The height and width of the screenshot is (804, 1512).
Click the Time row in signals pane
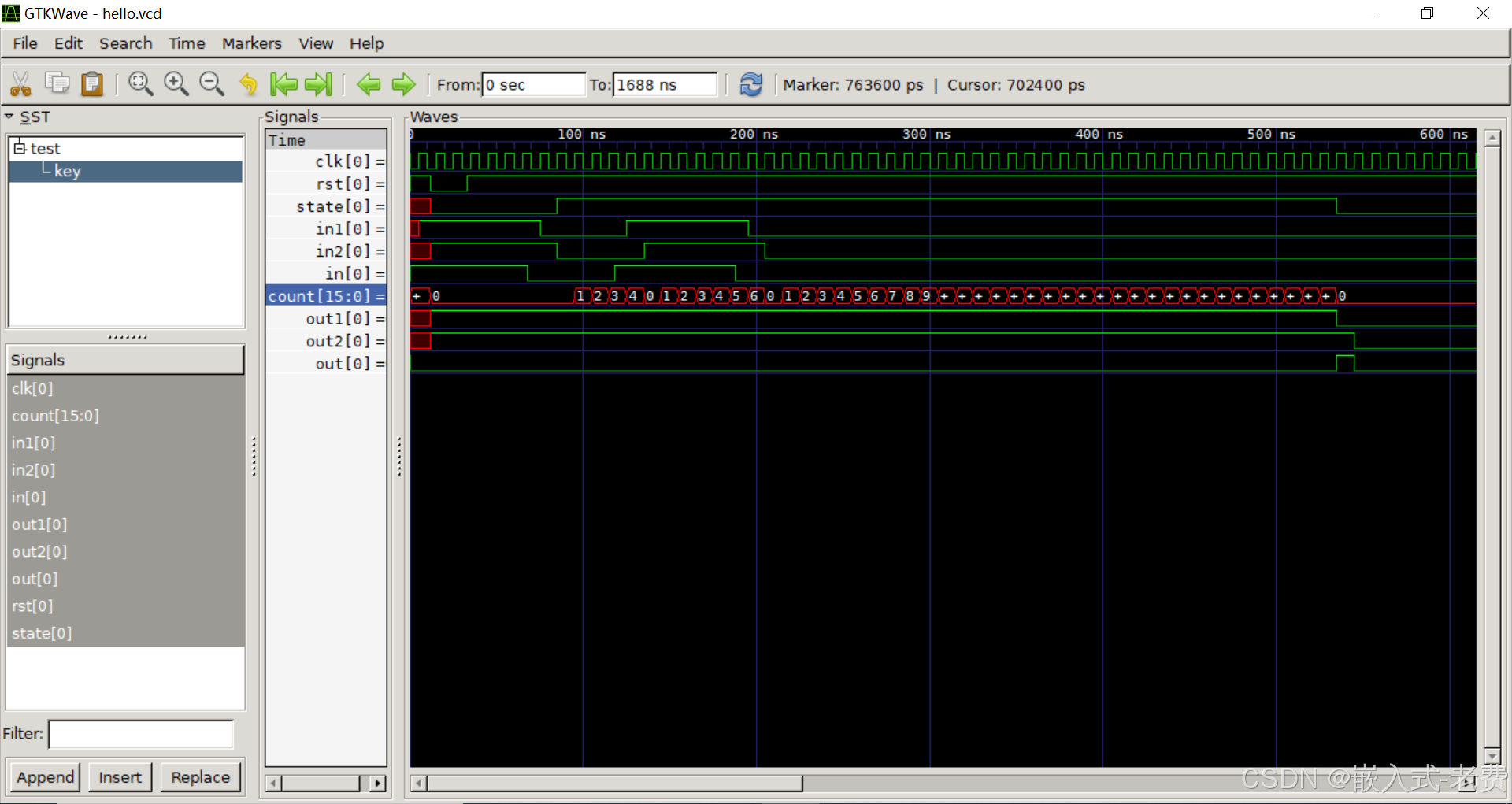pyautogui.click(x=326, y=140)
